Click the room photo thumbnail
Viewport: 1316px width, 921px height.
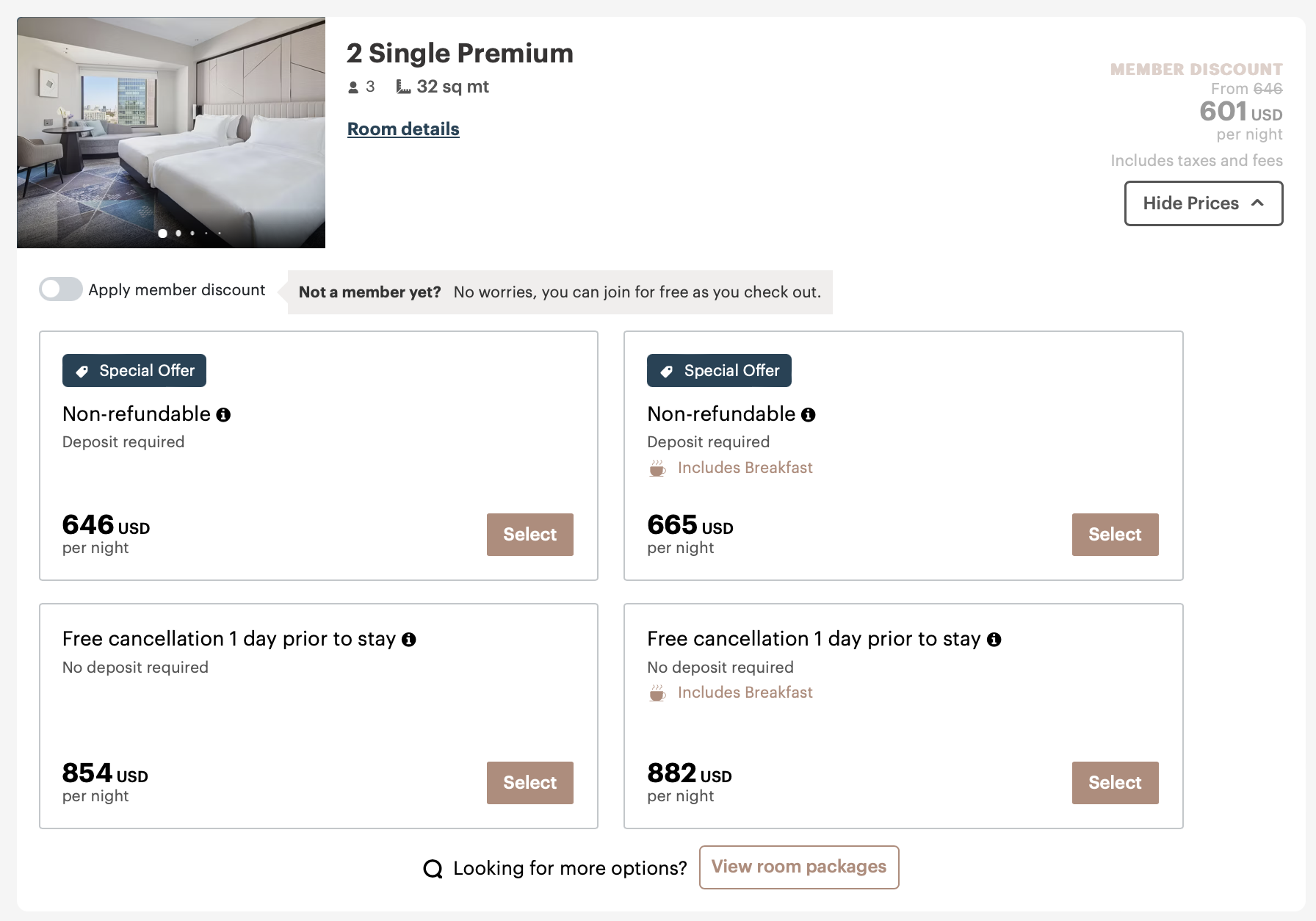click(171, 132)
